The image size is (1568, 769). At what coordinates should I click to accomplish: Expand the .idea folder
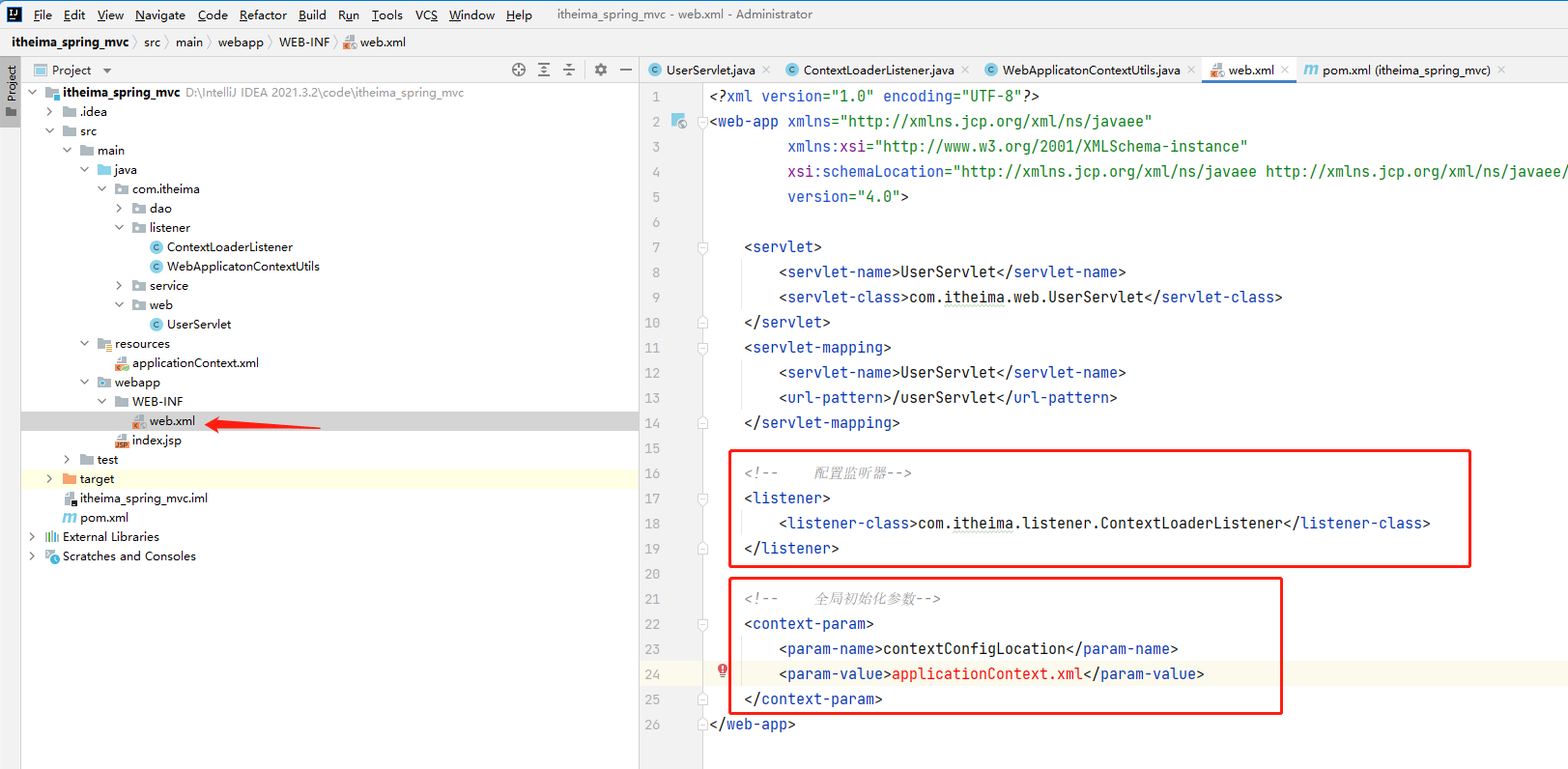point(50,112)
